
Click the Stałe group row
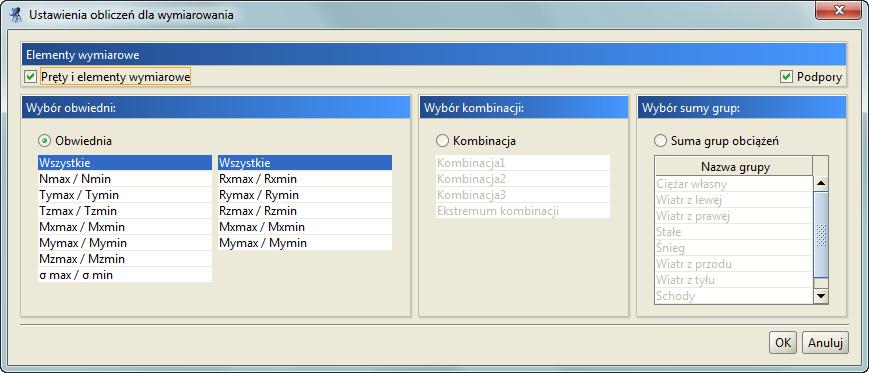click(x=734, y=232)
